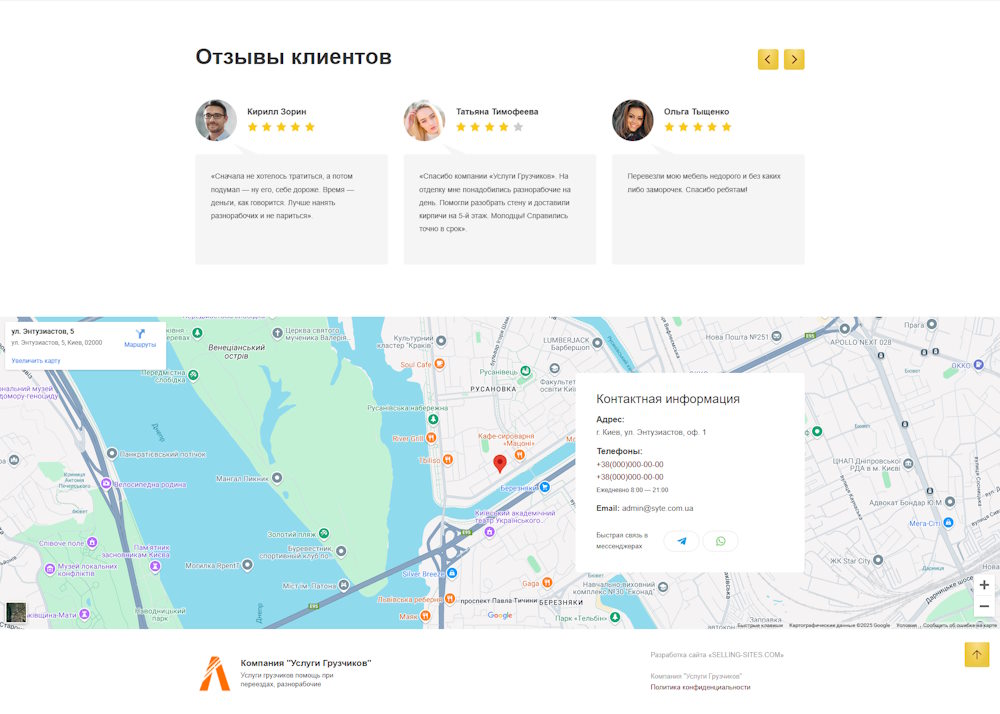The image size is (1000, 714).
Task: Open Татьяна Тимофеева's avatar photo
Action: pos(424,120)
